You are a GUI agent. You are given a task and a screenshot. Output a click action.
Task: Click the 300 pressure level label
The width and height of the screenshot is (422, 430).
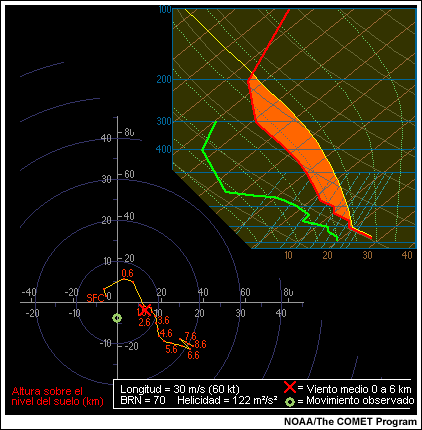(x=164, y=121)
